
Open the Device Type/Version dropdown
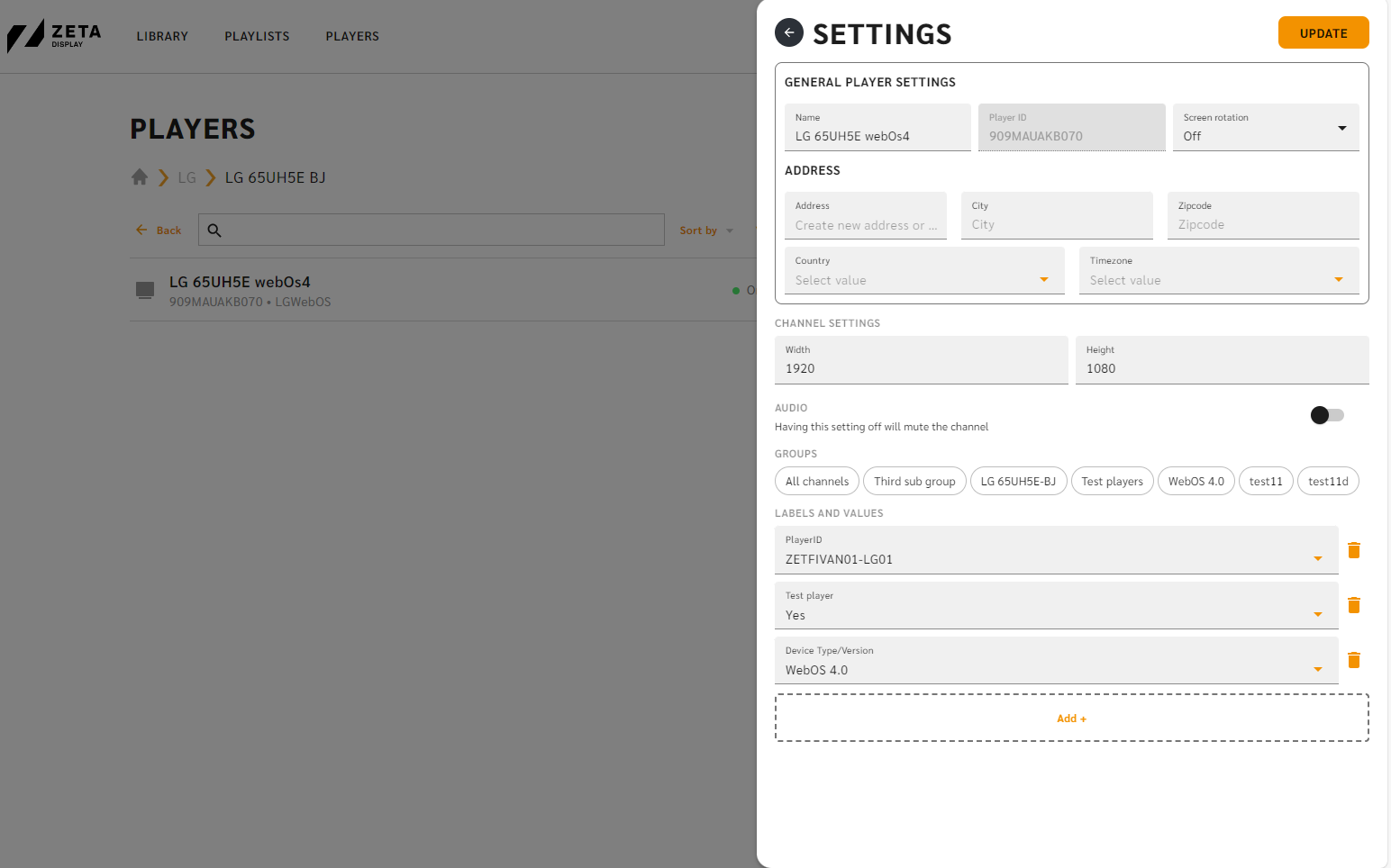tap(1056, 660)
